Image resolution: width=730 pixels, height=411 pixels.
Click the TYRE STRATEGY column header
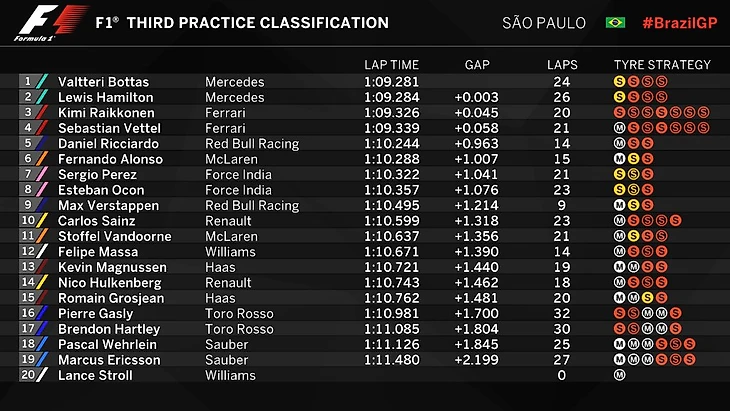pyautogui.click(x=662, y=65)
